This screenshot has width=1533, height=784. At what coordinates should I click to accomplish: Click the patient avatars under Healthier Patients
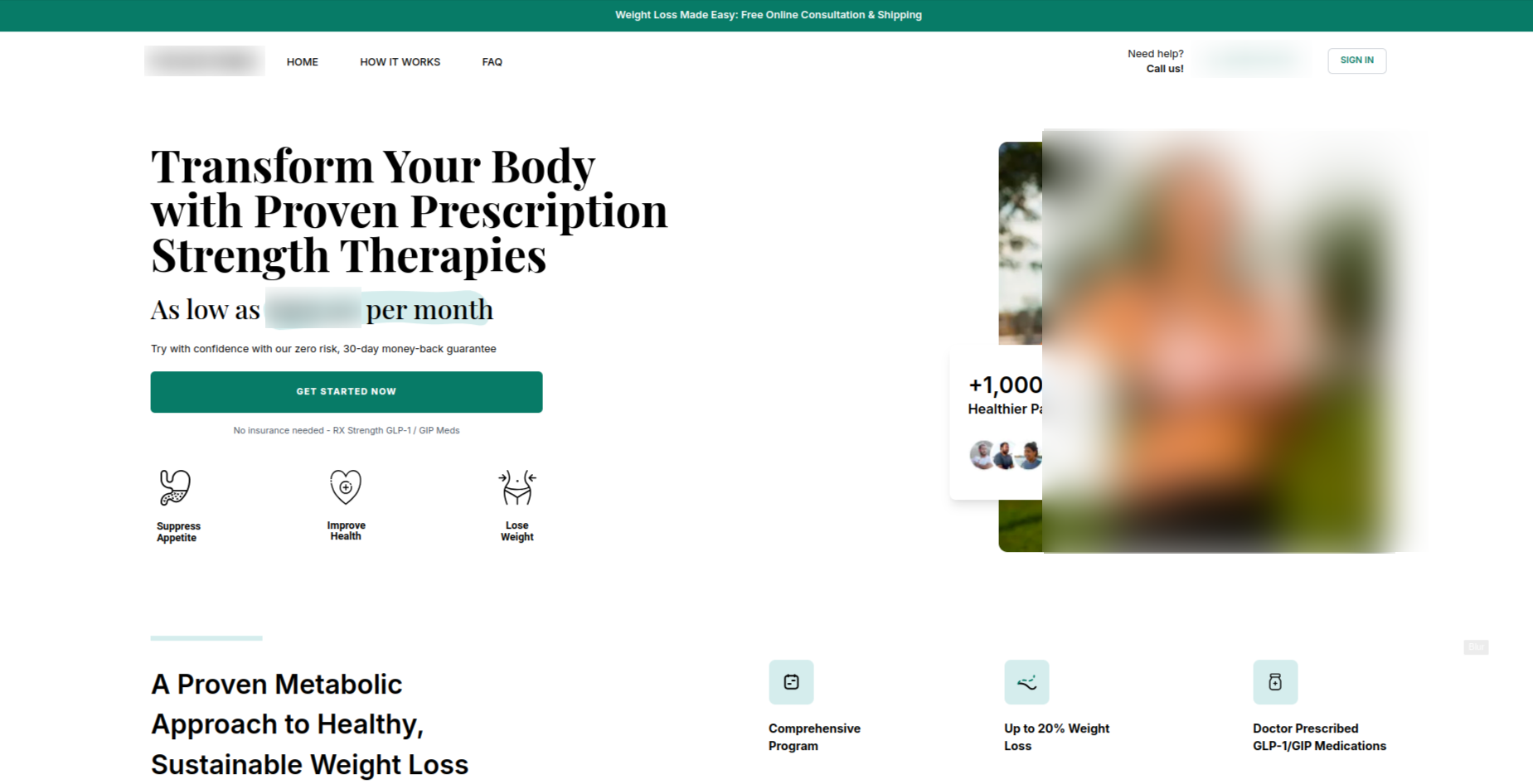pos(1006,455)
